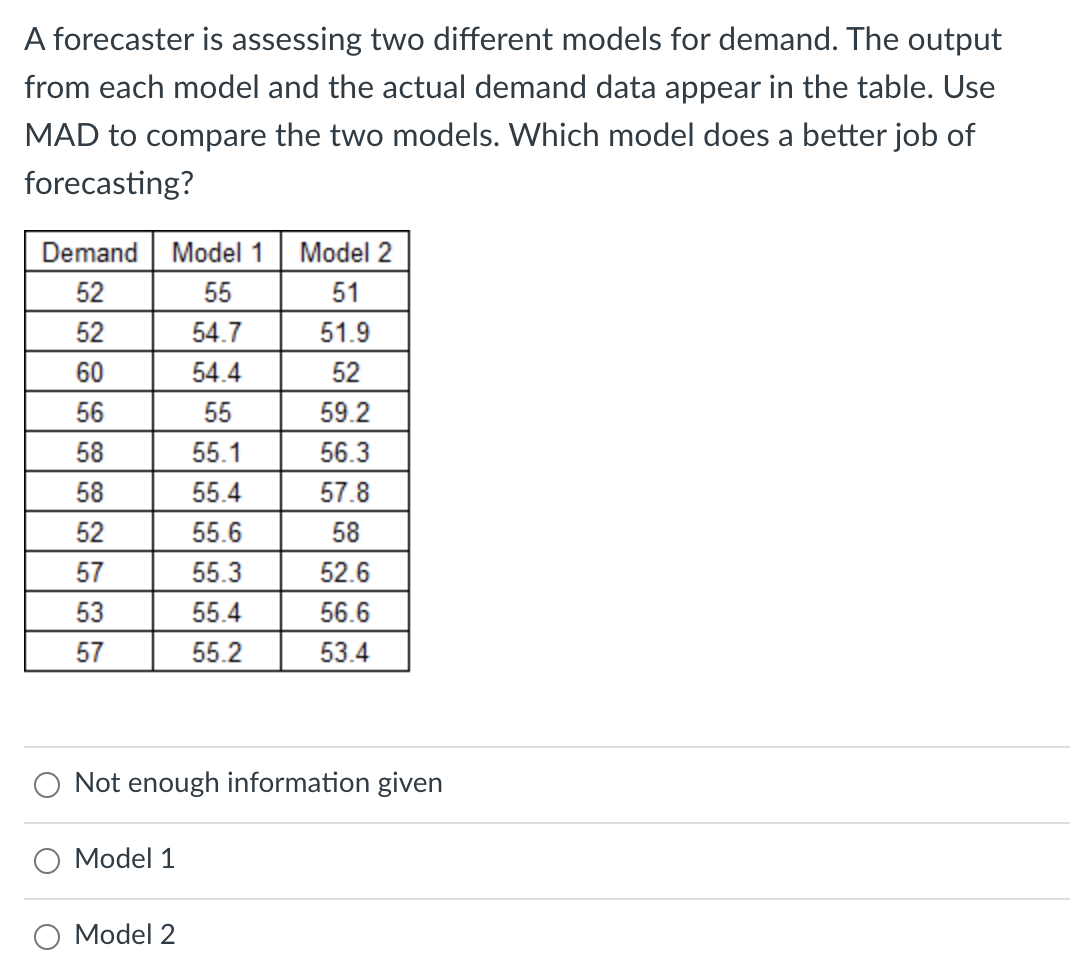This screenshot has width=1088, height=974.
Task: Select the 'Model 2' radio button
Action: 46,936
